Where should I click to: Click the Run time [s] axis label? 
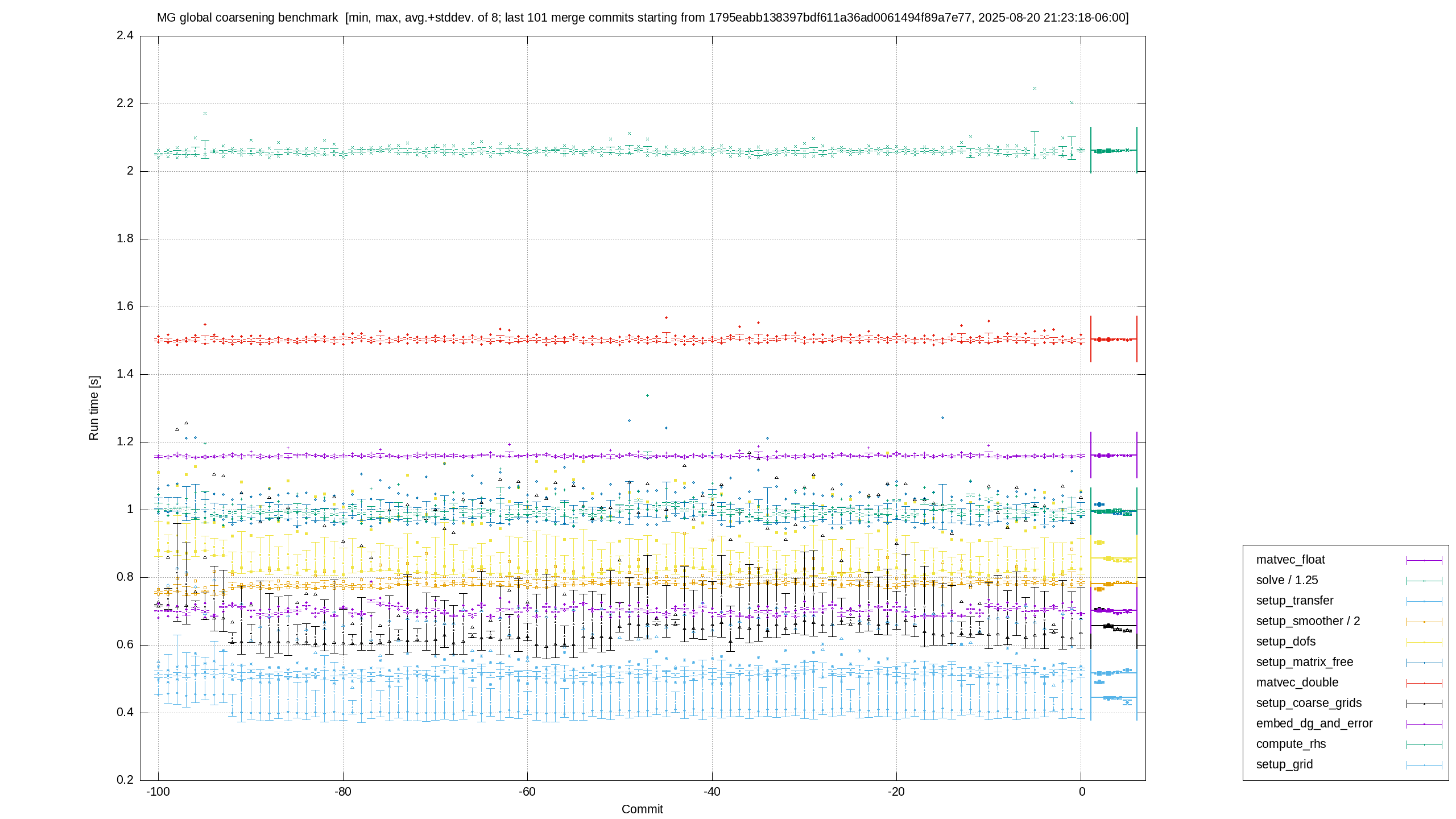(x=94, y=408)
